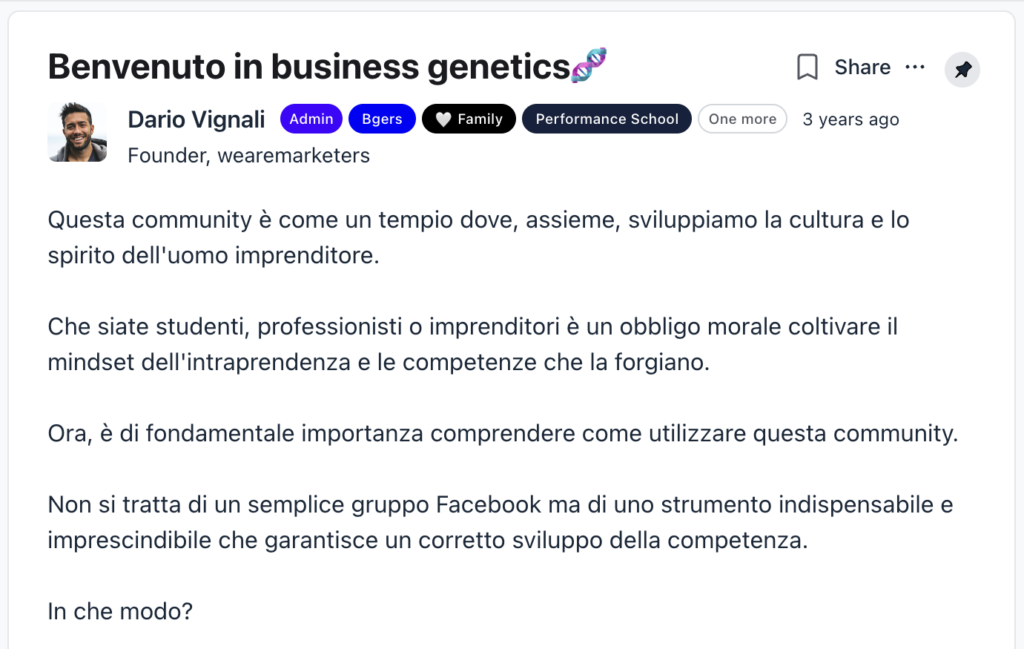
Task: Select the Admin badge icon
Action: point(310,118)
